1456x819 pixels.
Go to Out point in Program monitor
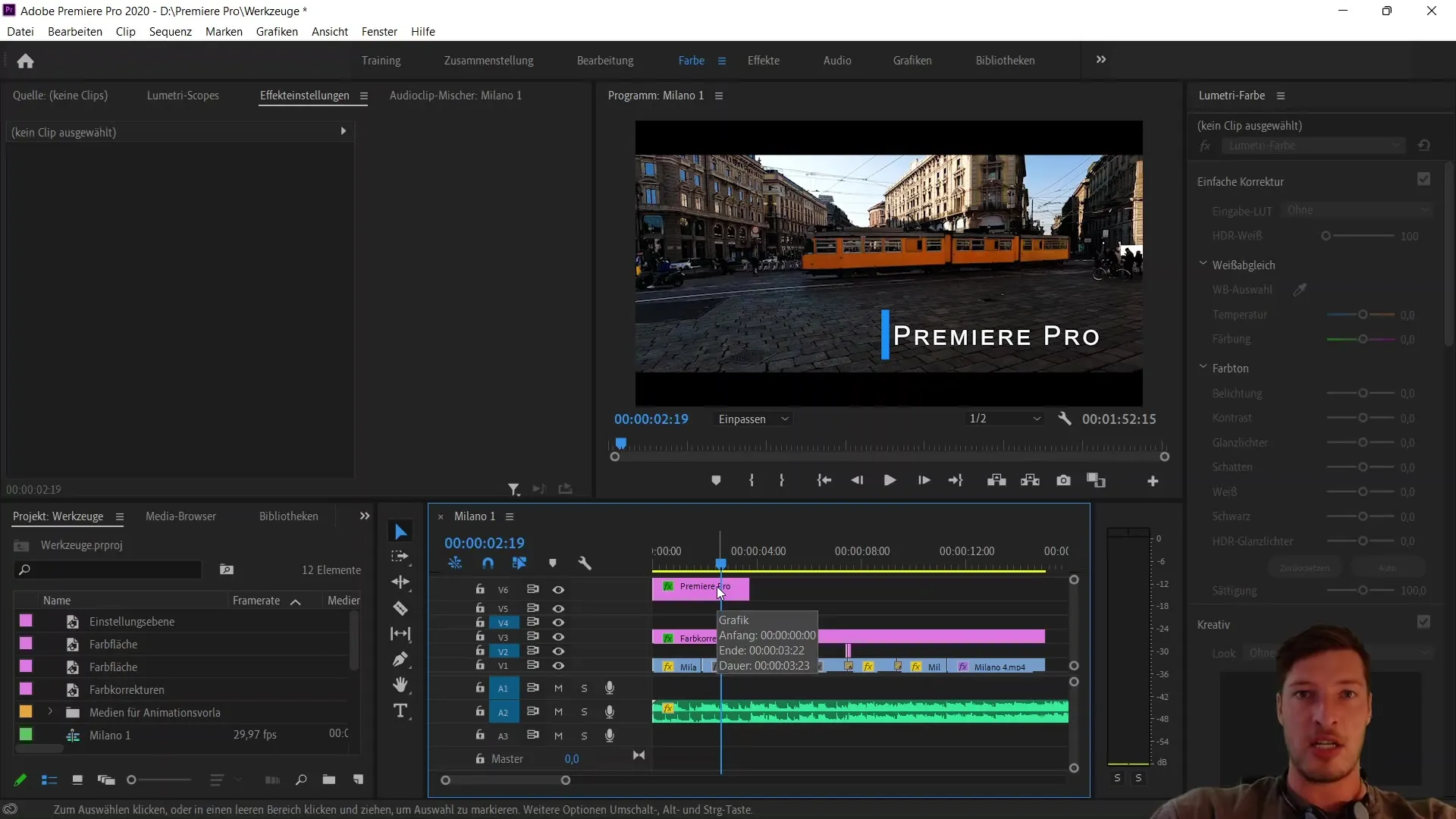pyautogui.click(x=955, y=481)
